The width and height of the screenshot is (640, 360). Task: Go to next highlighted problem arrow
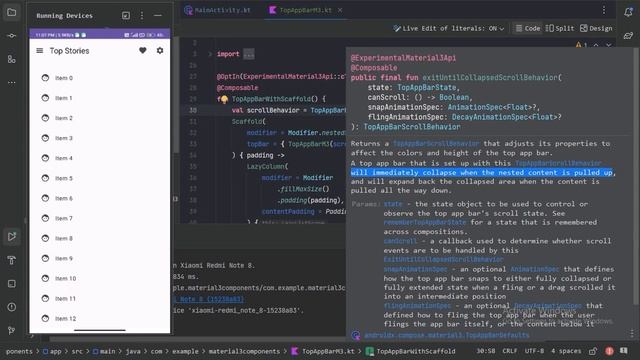[609, 45]
